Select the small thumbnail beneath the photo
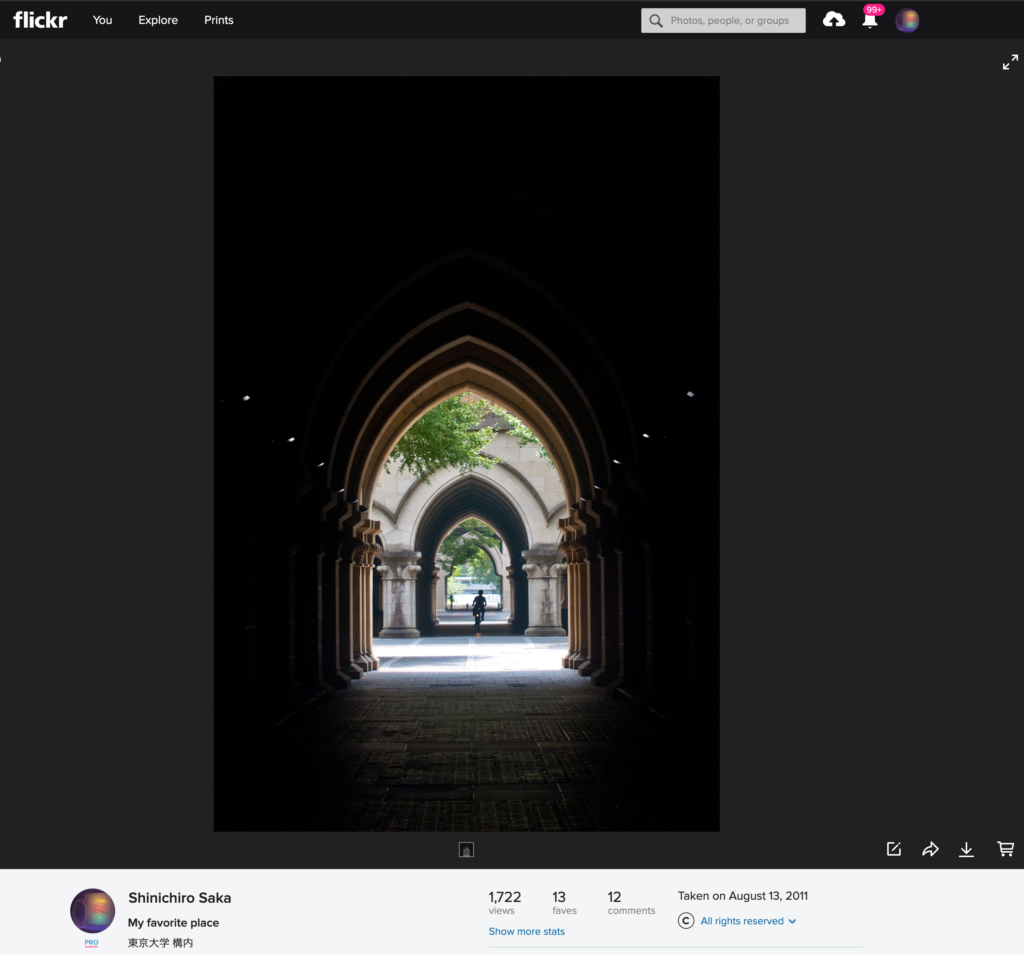 click(466, 850)
